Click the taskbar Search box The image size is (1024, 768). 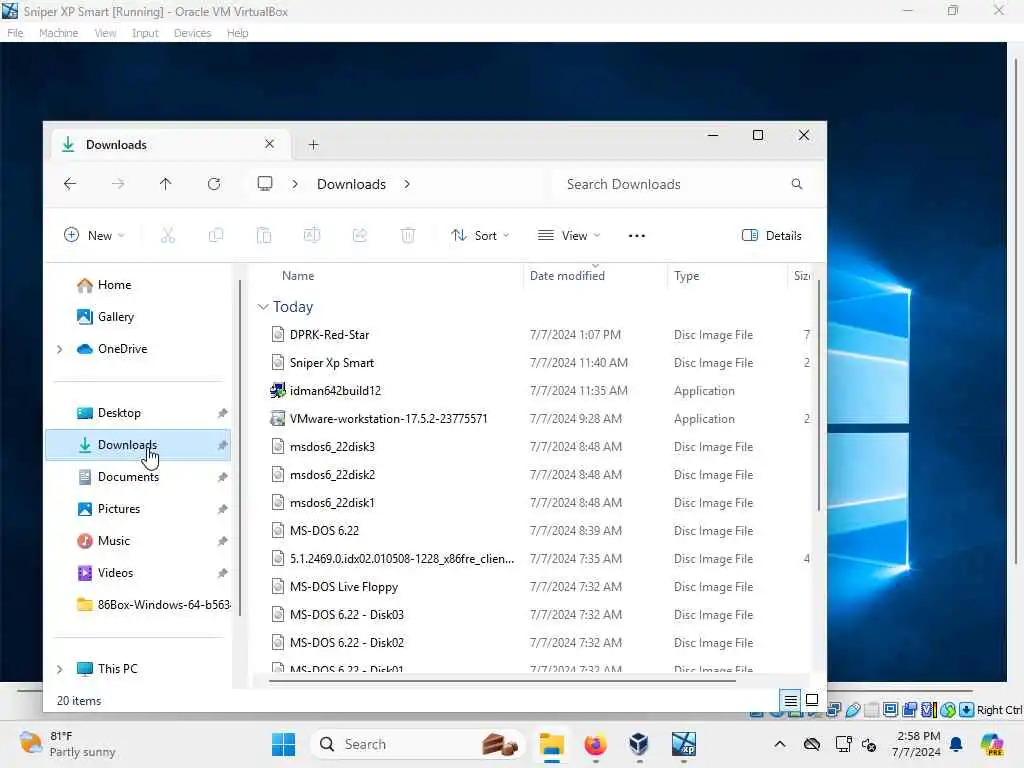pos(418,744)
